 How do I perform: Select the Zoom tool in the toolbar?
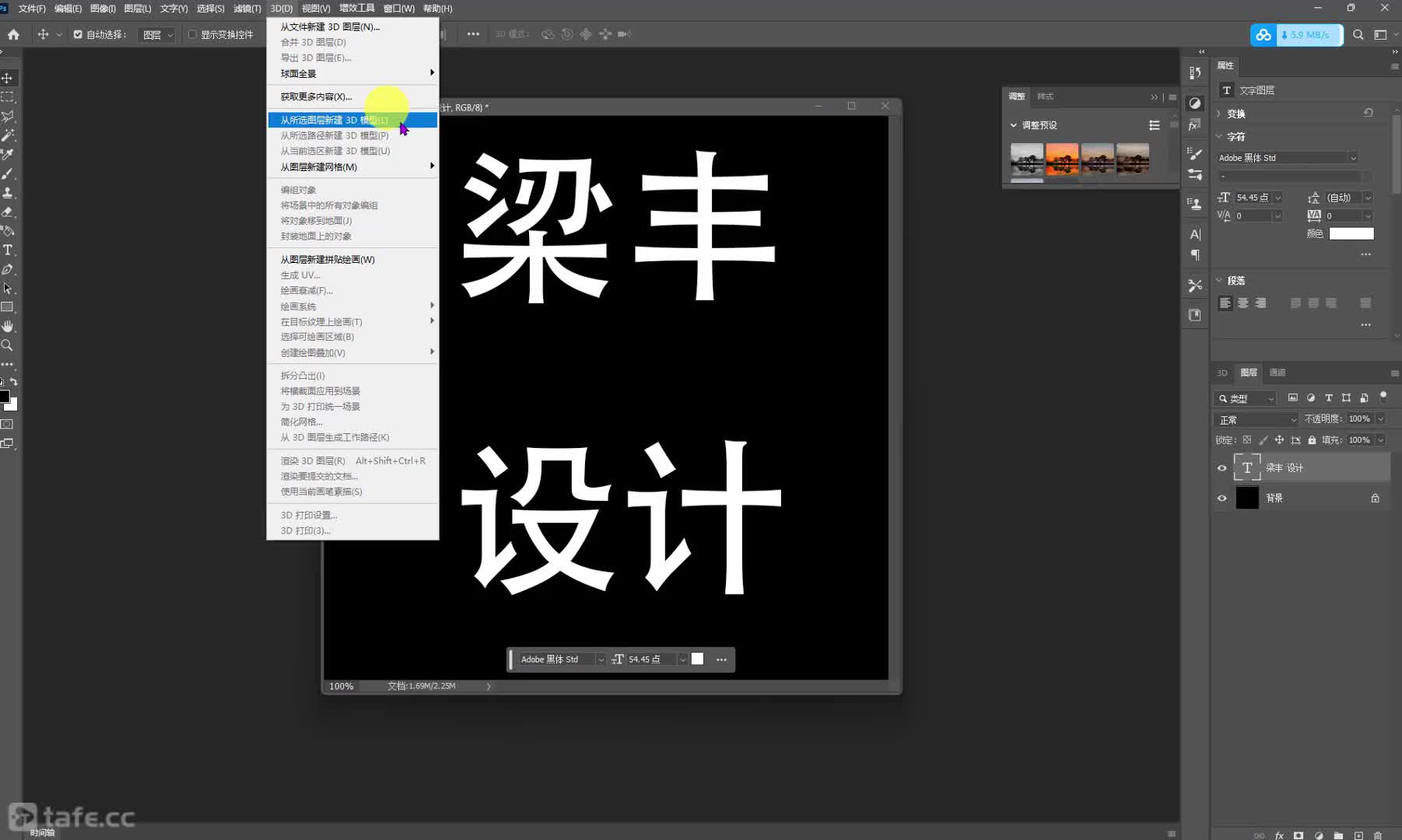tap(8, 345)
